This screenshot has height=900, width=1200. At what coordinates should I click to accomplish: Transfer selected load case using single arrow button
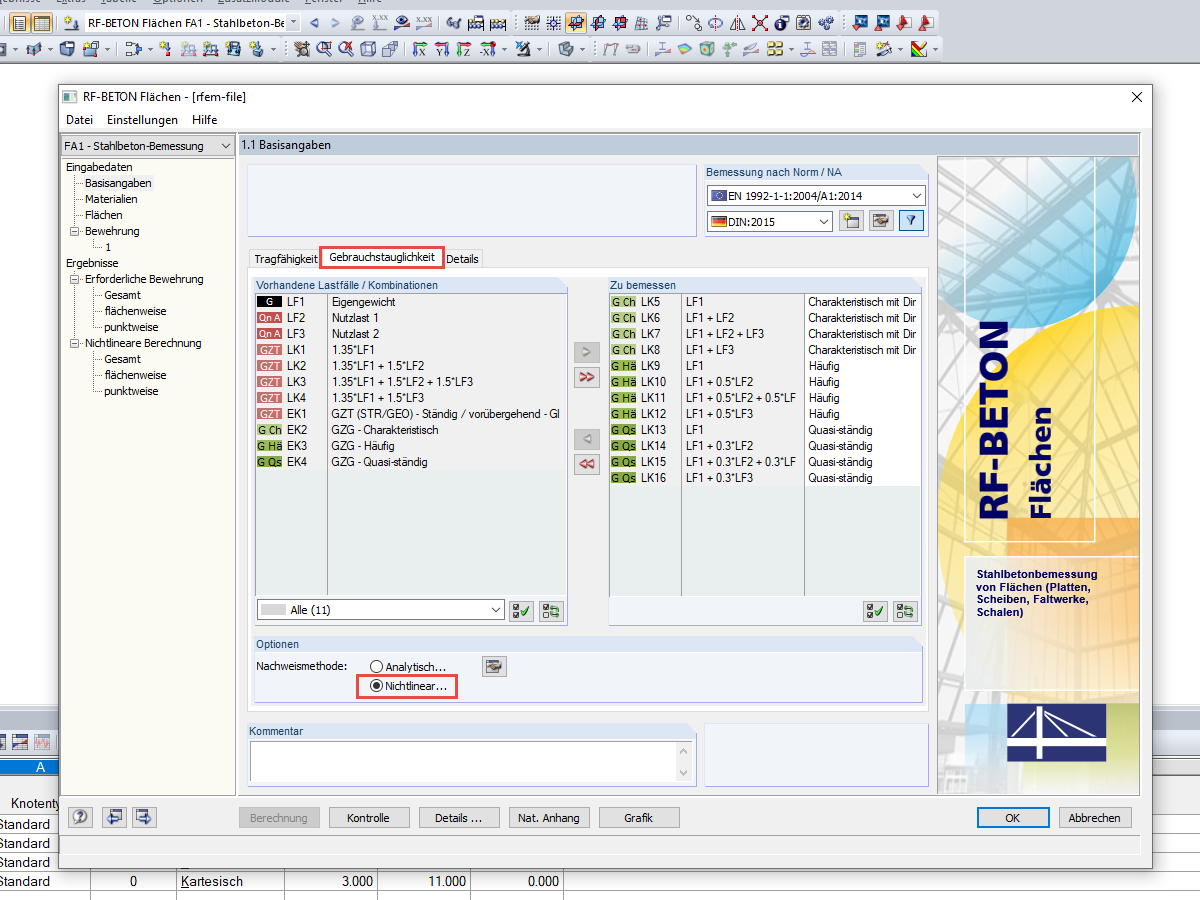tap(586, 352)
